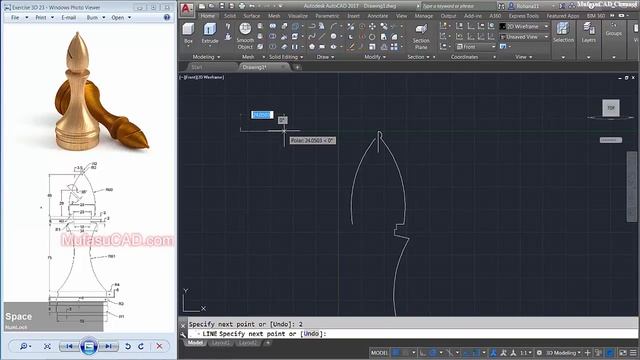Expand the Solid Editing panel
Screen dimensions: 640x360
point(286,57)
